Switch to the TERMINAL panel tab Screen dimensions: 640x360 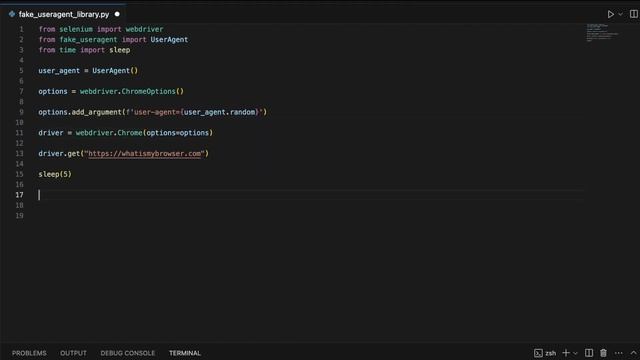(x=185, y=353)
